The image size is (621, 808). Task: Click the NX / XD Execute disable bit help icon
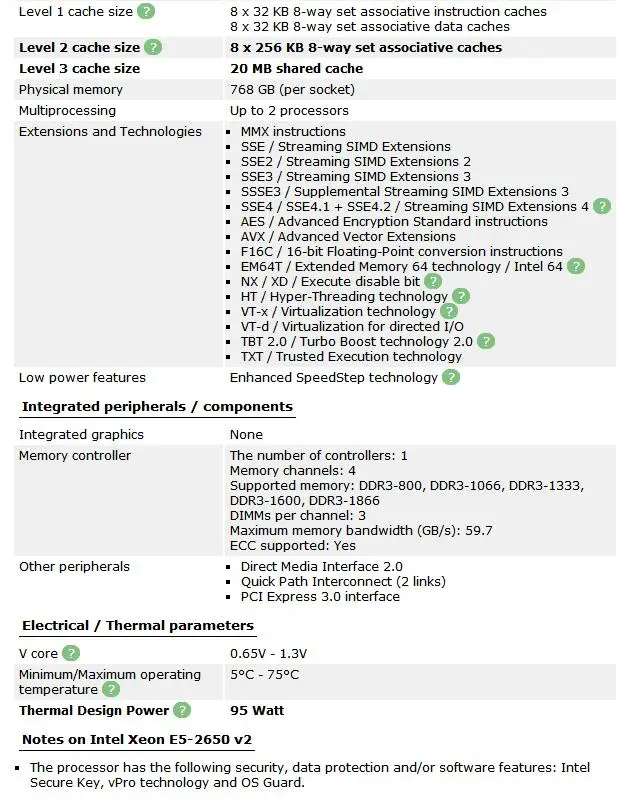tap(433, 281)
